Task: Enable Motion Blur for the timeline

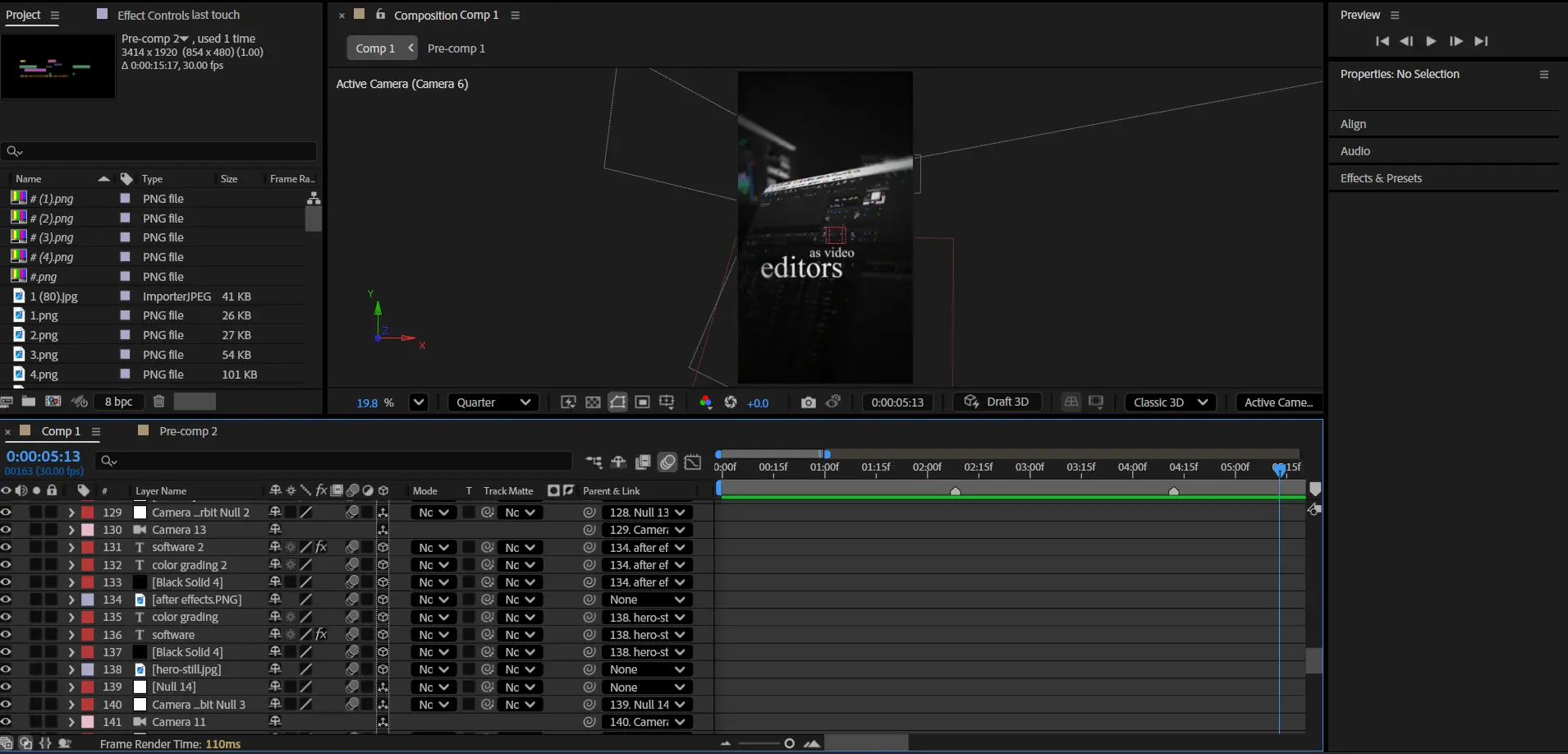Action: (668, 462)
